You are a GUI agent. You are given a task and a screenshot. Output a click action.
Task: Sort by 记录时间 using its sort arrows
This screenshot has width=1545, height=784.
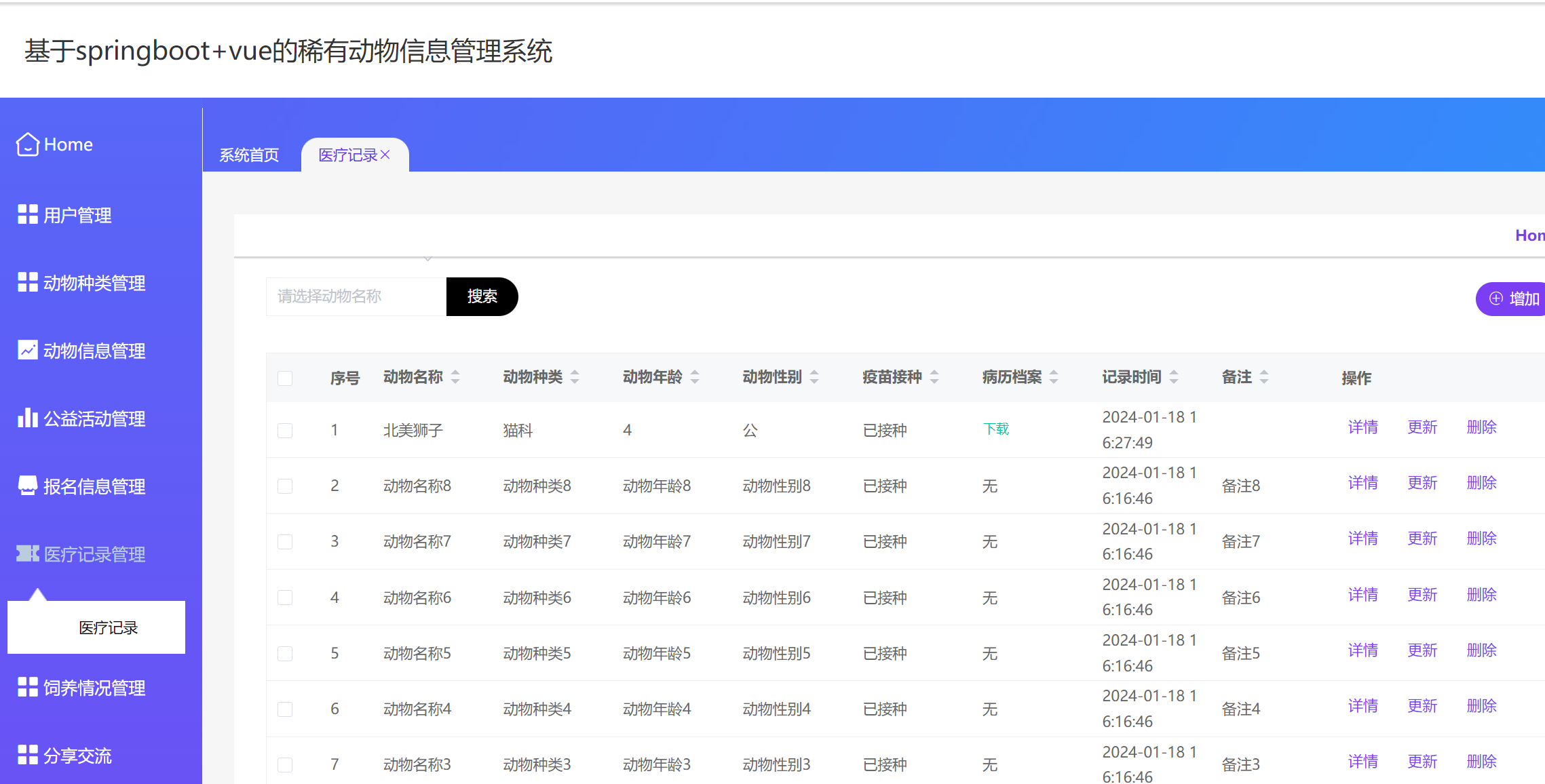(x=1173, y=377)
